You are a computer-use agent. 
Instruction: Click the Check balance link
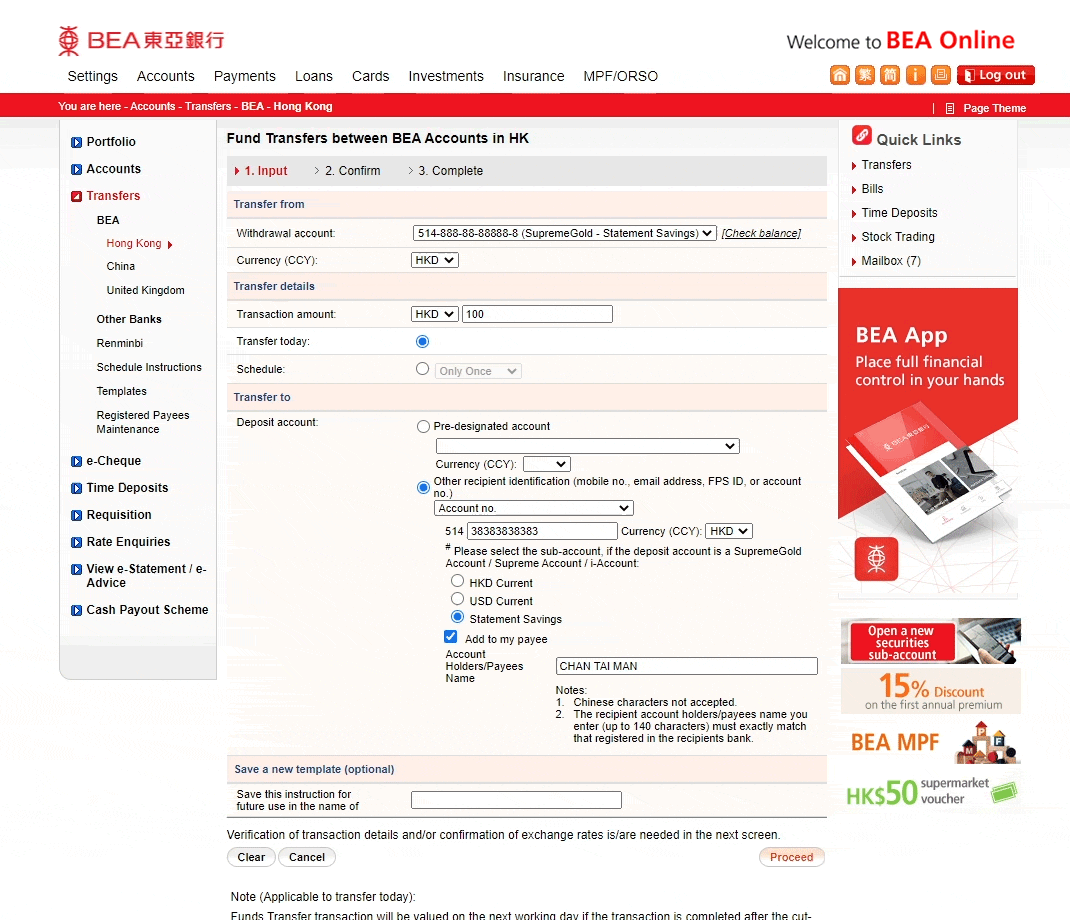coord(761,233)
